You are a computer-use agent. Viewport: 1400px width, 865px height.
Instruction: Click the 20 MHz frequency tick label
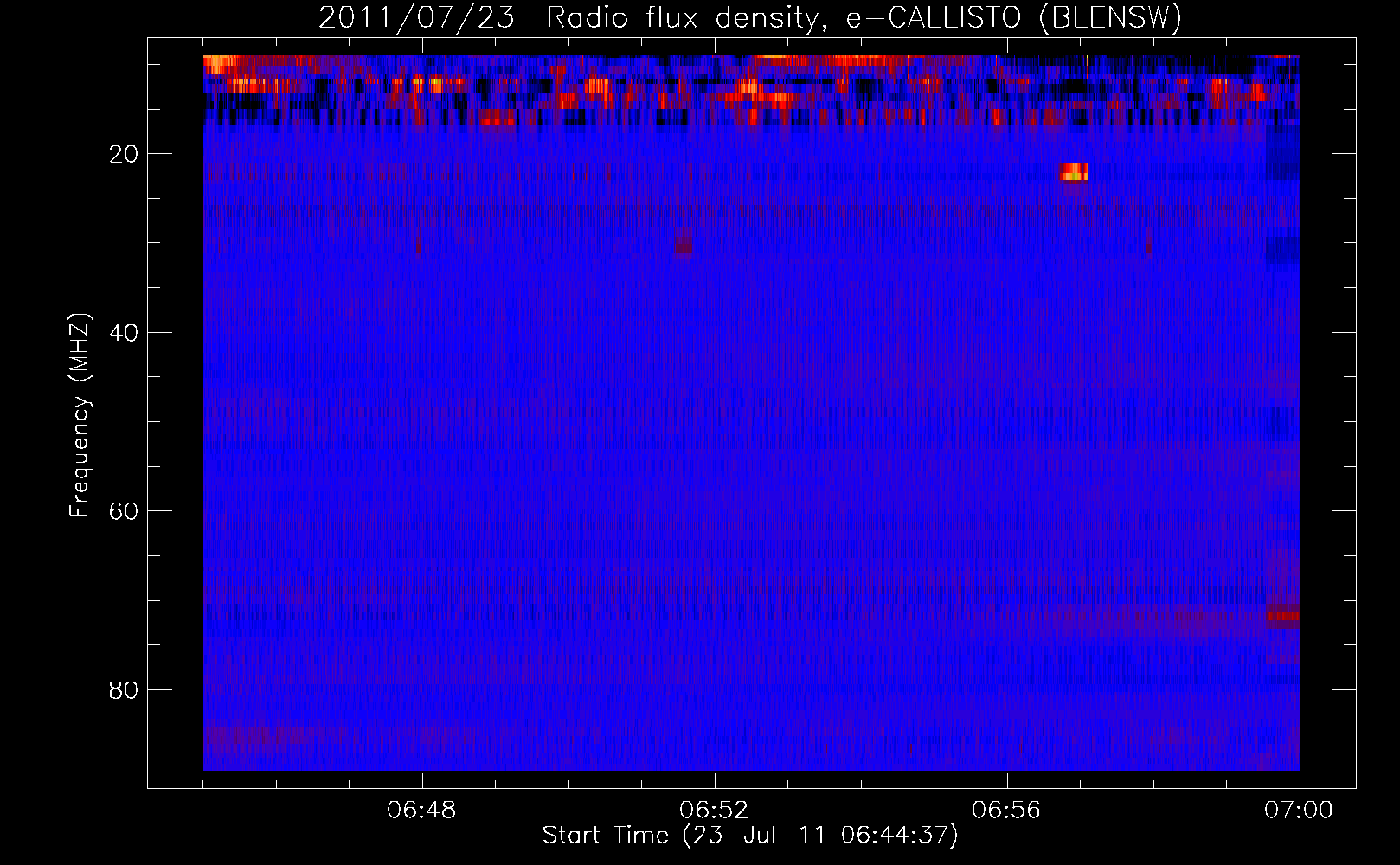[125, 154]
